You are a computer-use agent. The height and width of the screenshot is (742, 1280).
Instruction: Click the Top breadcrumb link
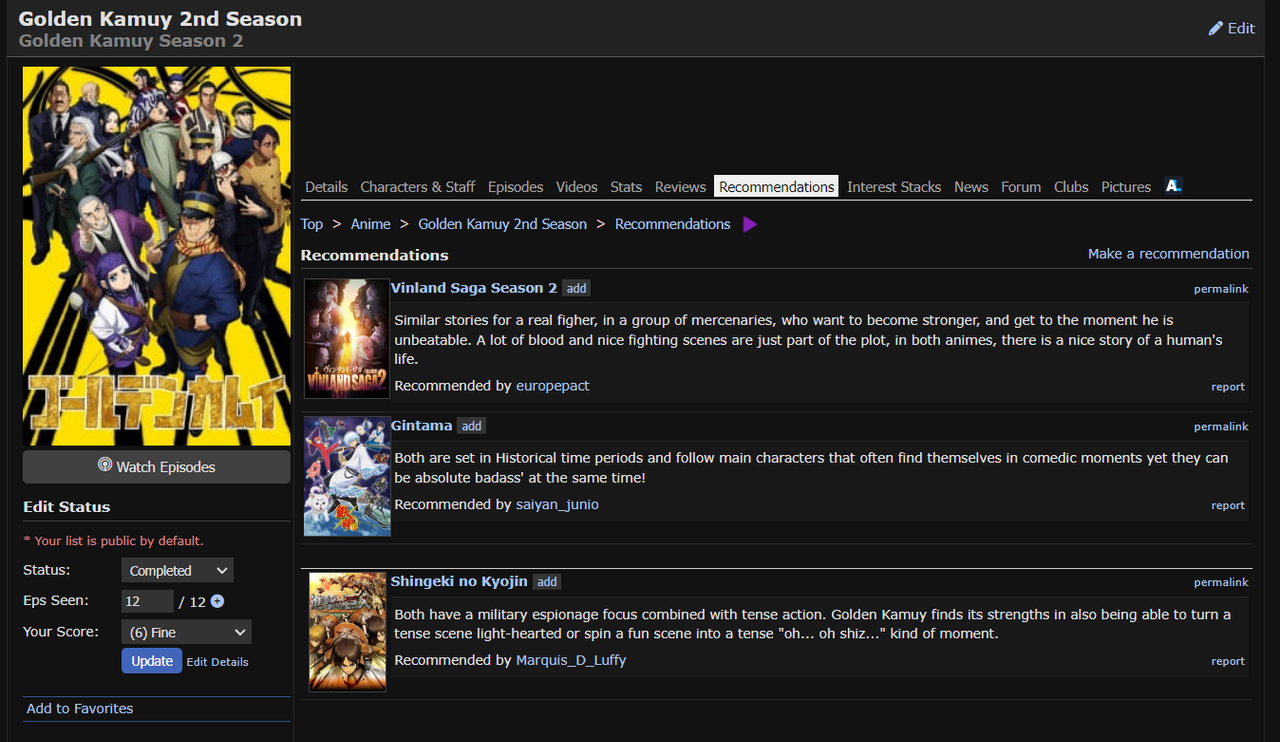(x=312, y=224)
